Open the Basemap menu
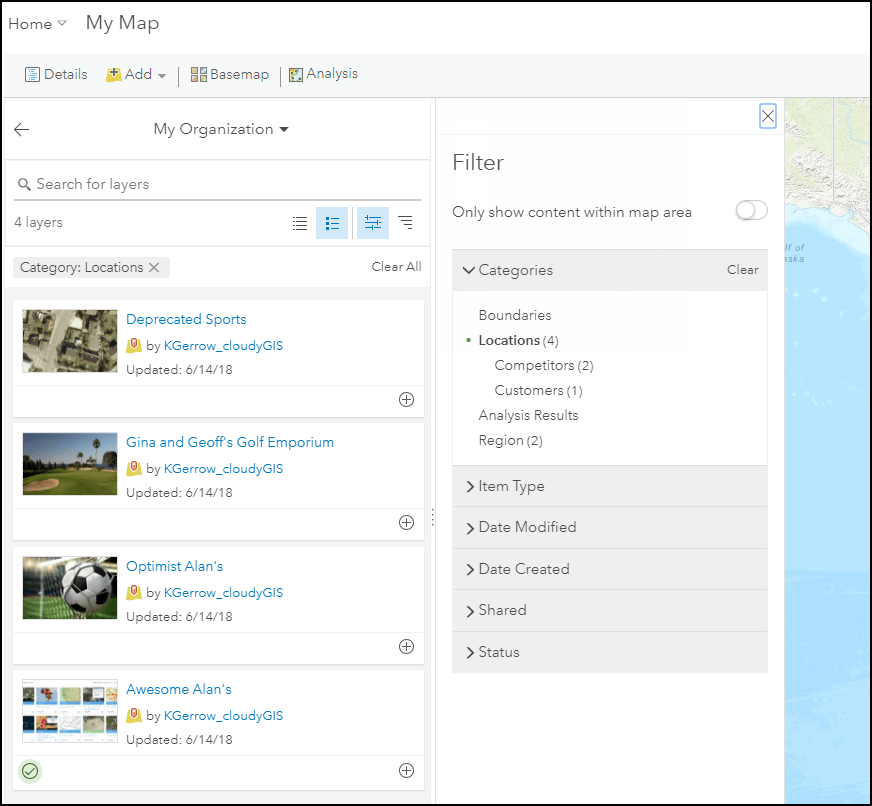The width and height of the screenshot is (872, 806). [x=230, y=74]
